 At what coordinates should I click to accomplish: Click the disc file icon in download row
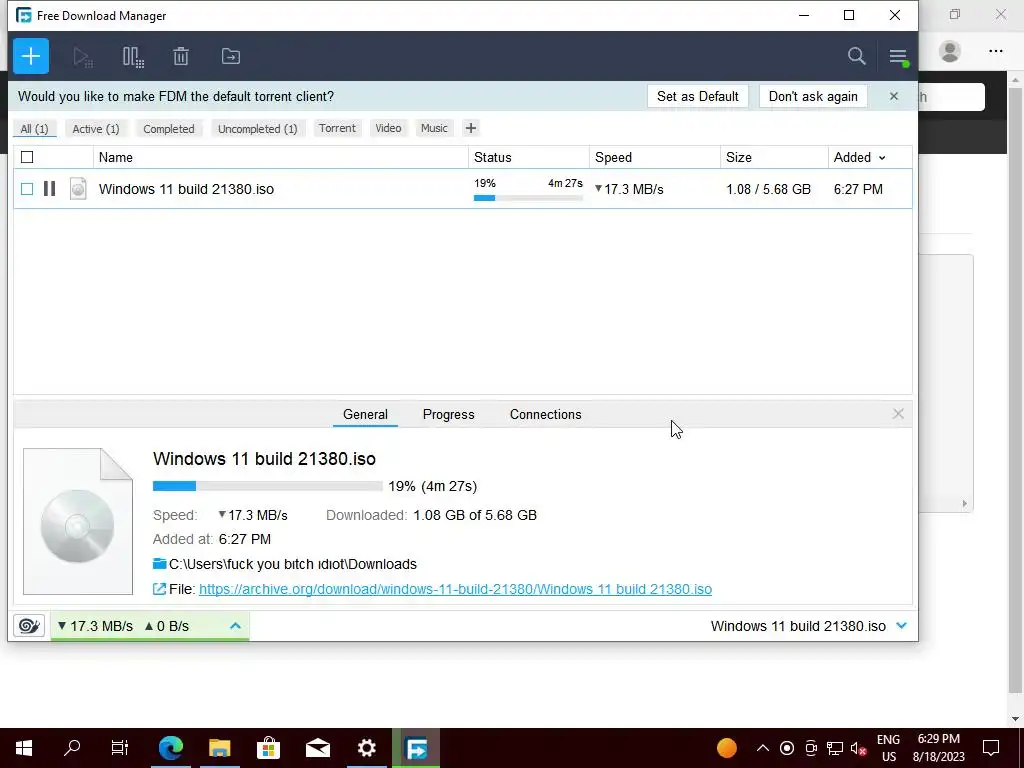[x=78, y=189]
